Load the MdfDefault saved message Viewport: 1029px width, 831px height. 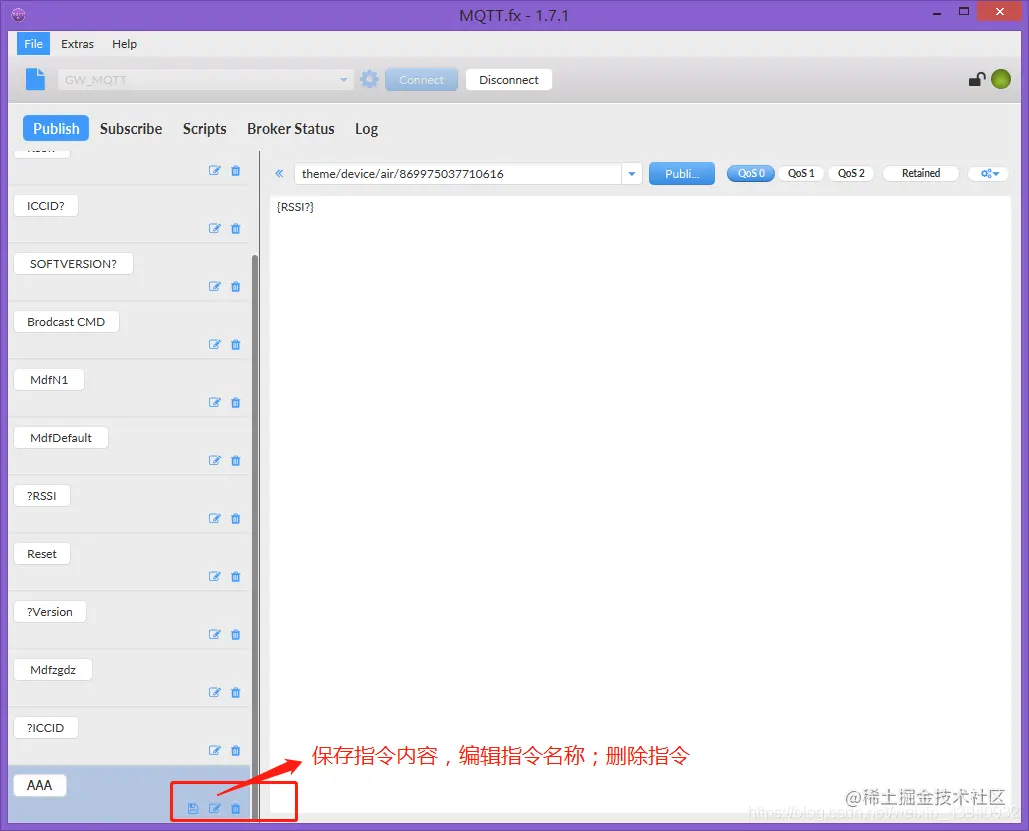pos(61,438)
